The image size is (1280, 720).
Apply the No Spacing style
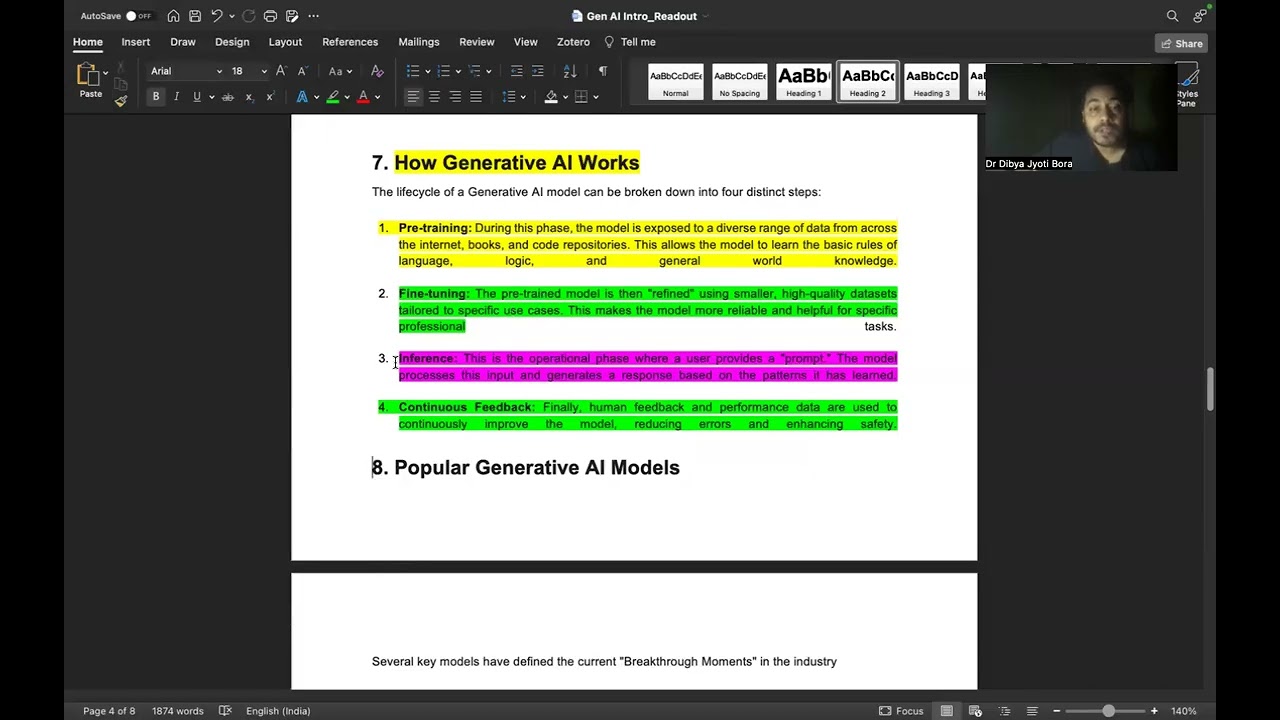pos(740,82)
